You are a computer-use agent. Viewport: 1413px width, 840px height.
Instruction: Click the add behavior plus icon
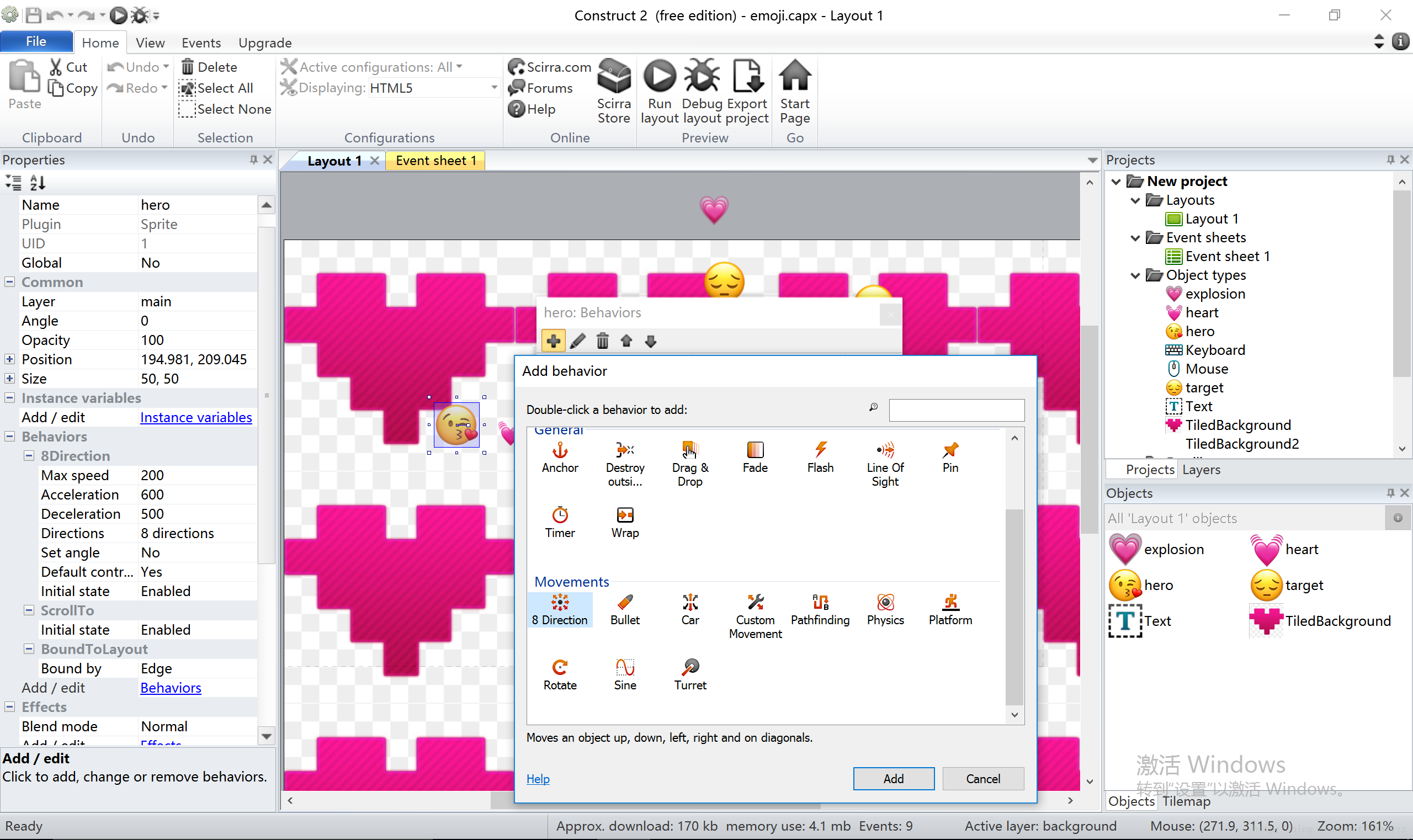pyautogui.click(x=553, y=341)
